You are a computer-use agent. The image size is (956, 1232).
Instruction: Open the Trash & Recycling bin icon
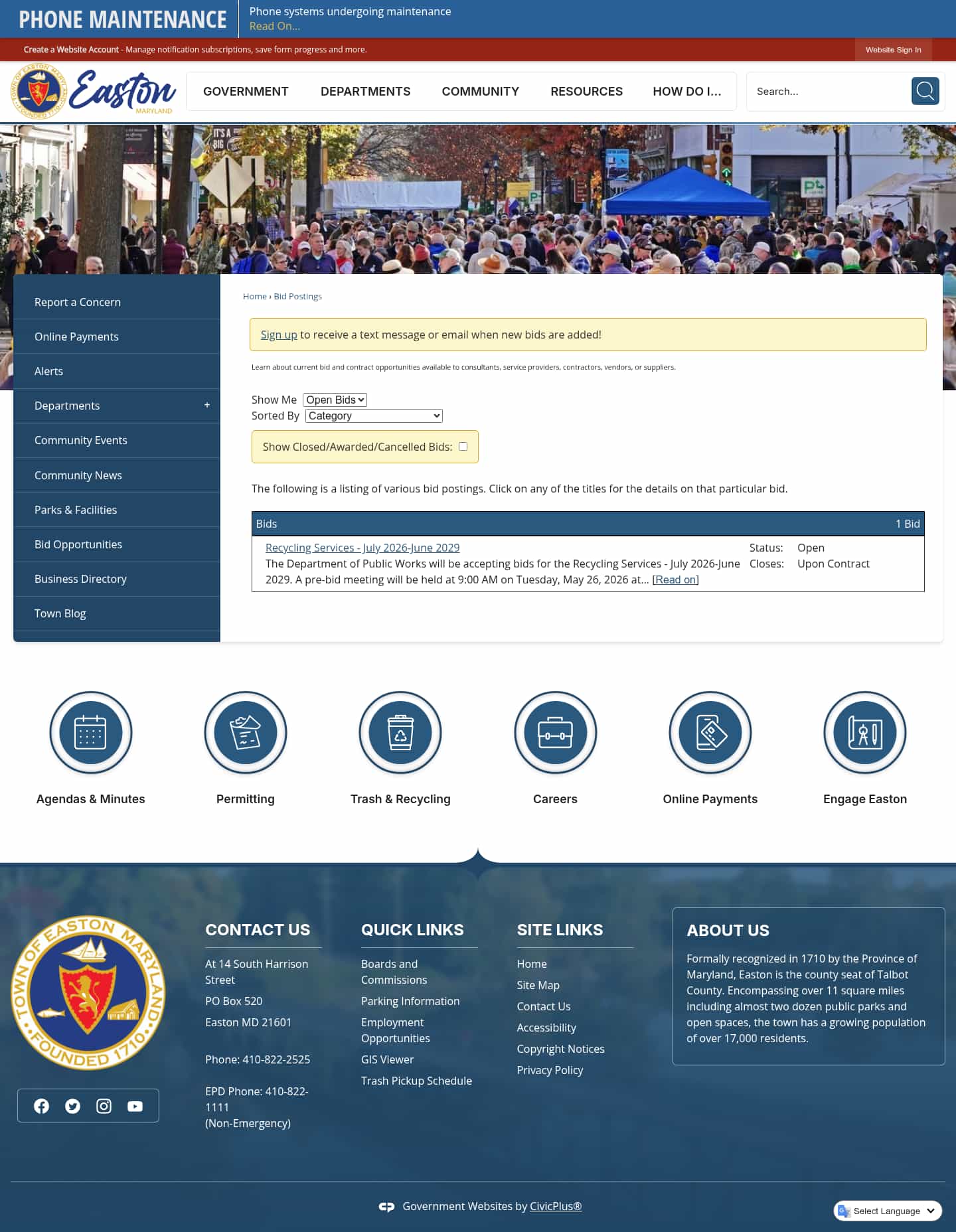[400, 733]
